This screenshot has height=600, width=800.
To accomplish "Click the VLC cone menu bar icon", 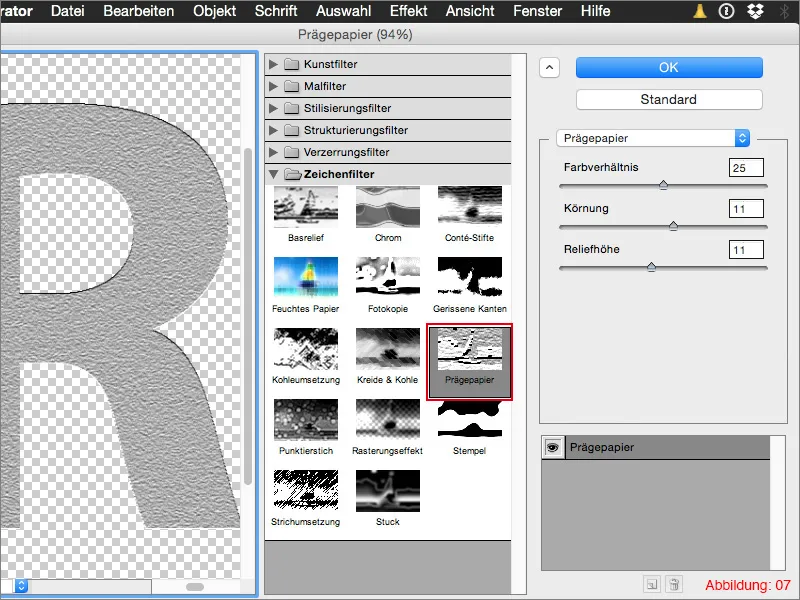I will (700, 11).
